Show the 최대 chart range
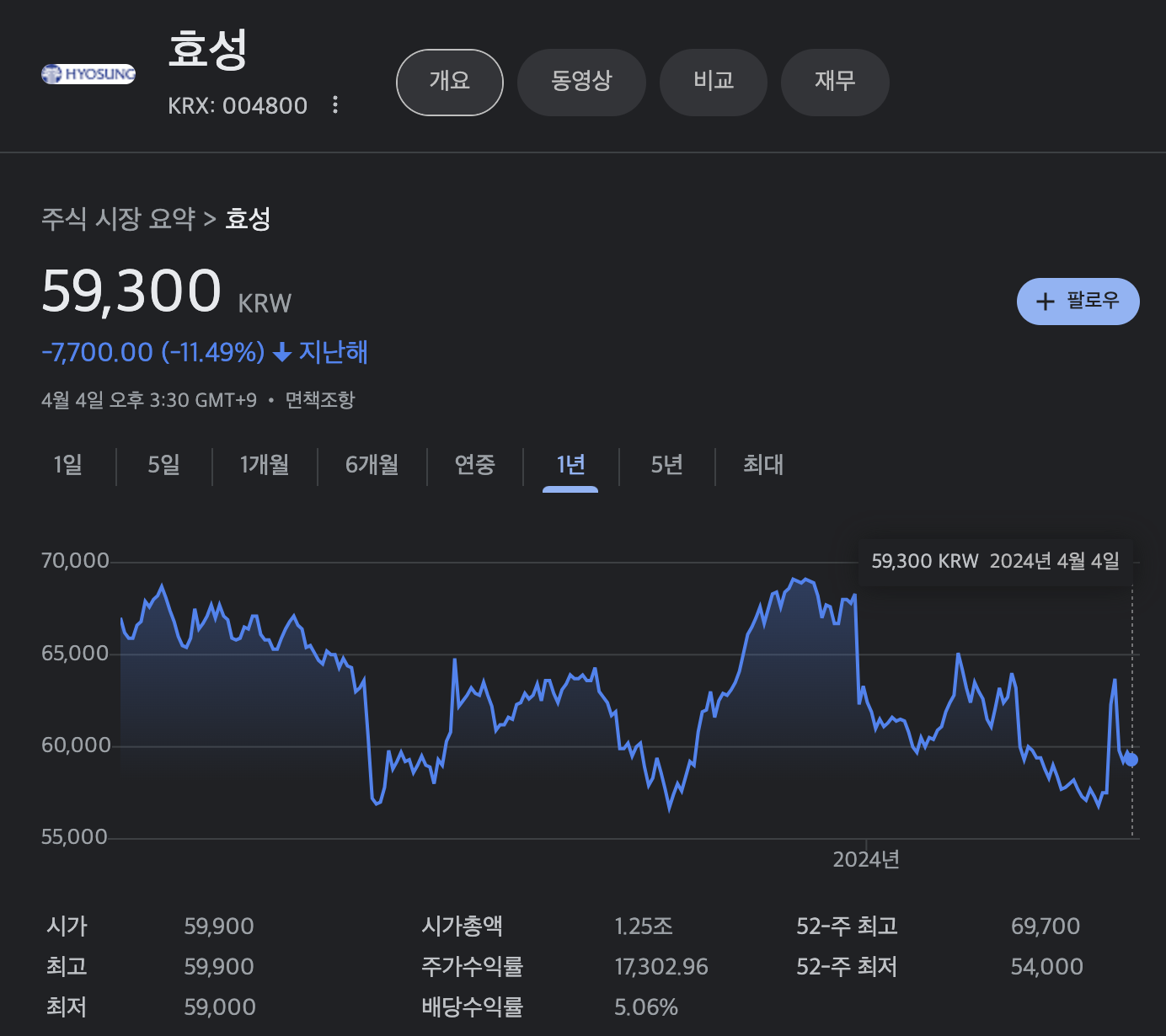This screenshot has height=1036, width=1166. point(763,465)
